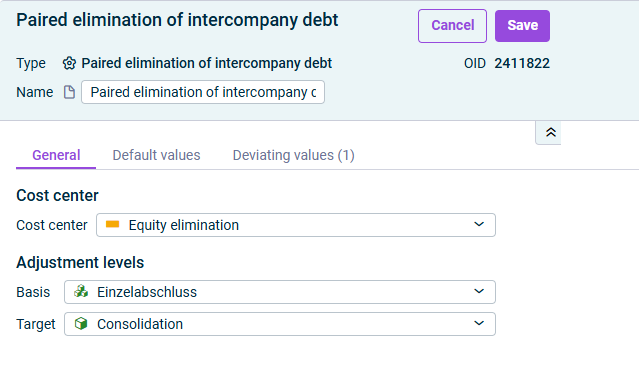Click the Cancel button
The height and width of the screenshot is (380, 641).
[x=452, y=26]
